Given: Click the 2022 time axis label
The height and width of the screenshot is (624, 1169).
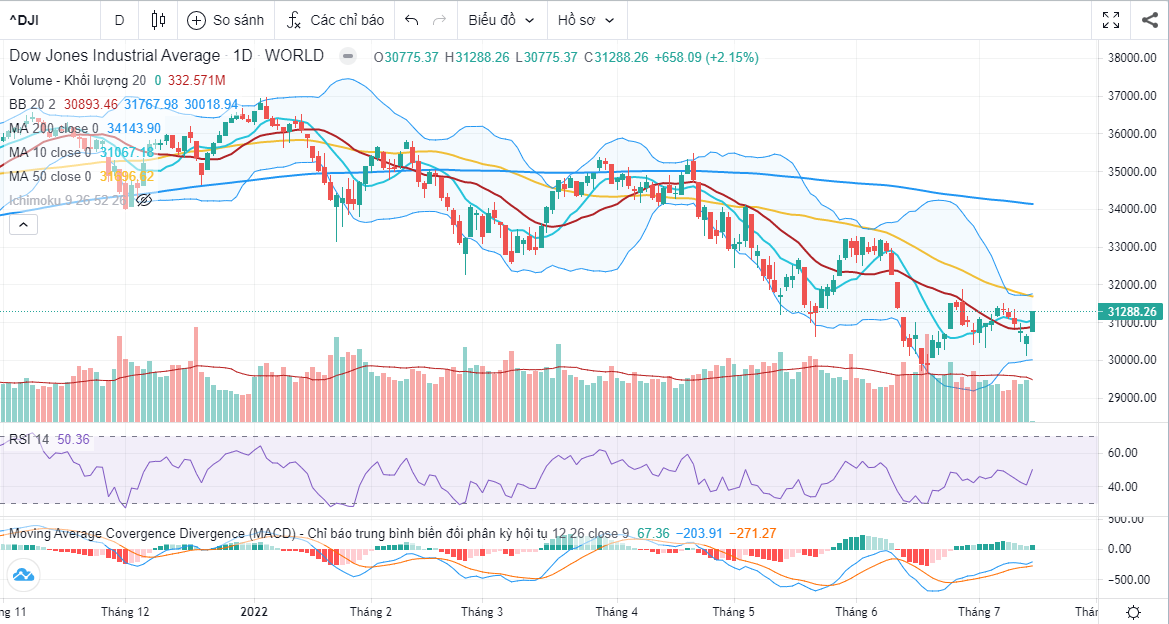Looking at the screenshot, I should pyautogui.click(x=253, y=612).
